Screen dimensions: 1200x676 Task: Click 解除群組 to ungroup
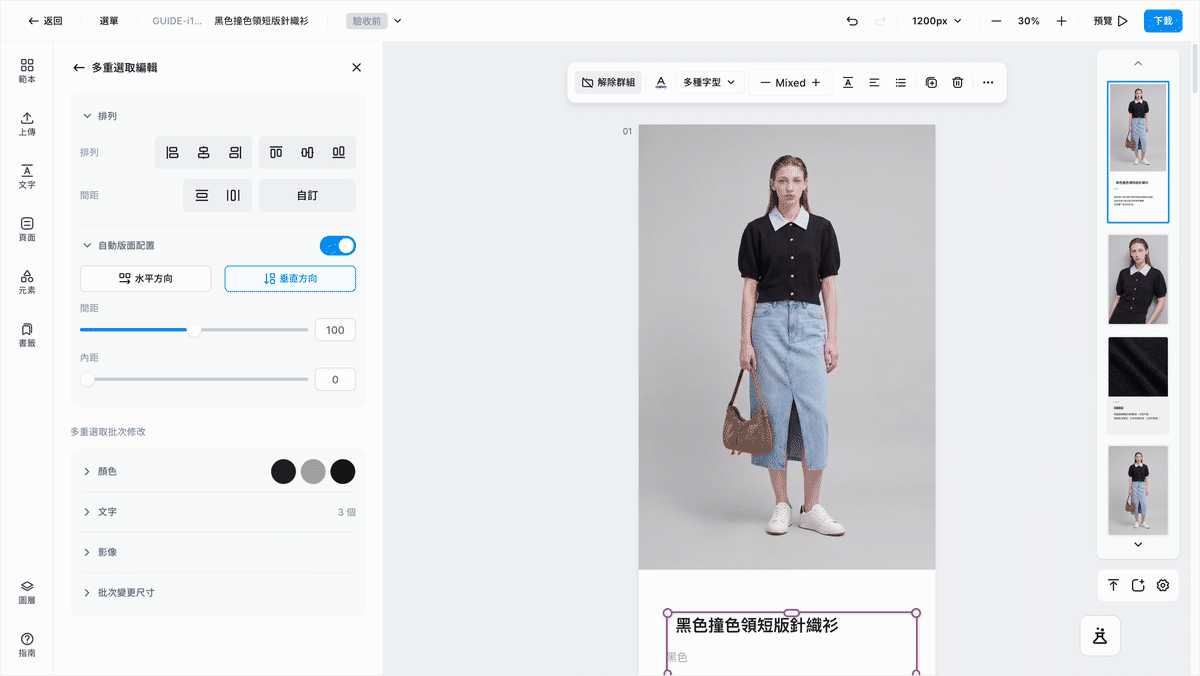click(x=609, y=83)
